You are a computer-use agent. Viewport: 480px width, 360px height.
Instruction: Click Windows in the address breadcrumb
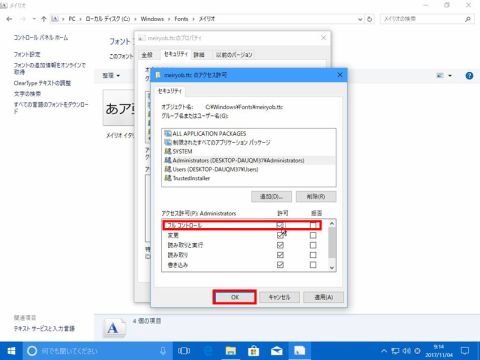coord(152,19)
